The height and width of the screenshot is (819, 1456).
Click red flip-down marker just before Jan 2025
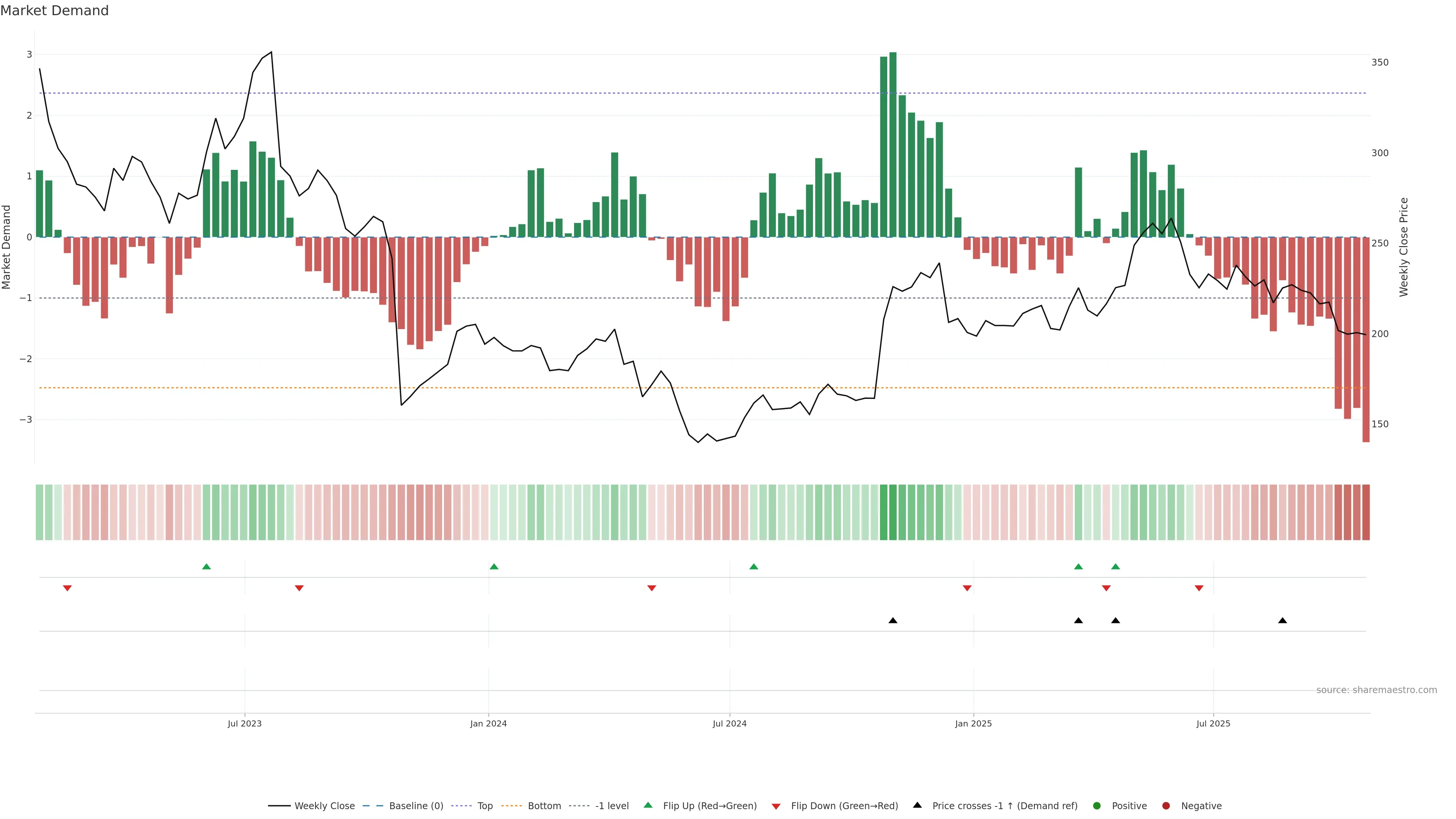[967, 588]
